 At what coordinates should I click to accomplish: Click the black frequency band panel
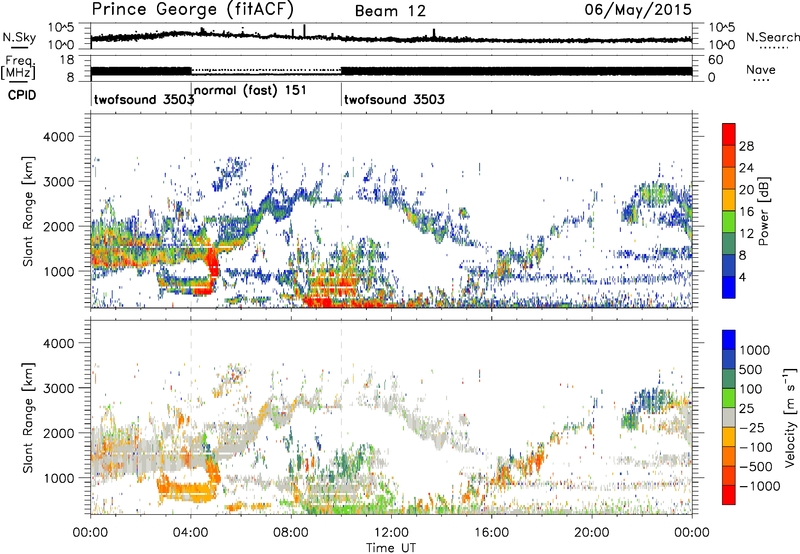pyautogui.click(x=391, y=68)
